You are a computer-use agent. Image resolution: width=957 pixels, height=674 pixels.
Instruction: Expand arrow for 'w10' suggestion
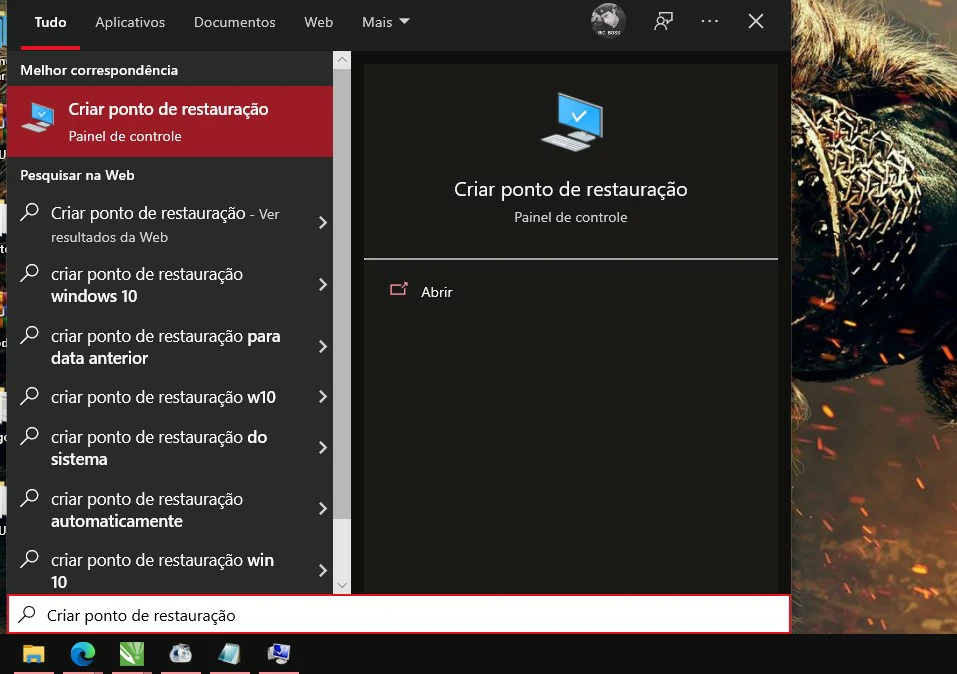coord(323,397)
